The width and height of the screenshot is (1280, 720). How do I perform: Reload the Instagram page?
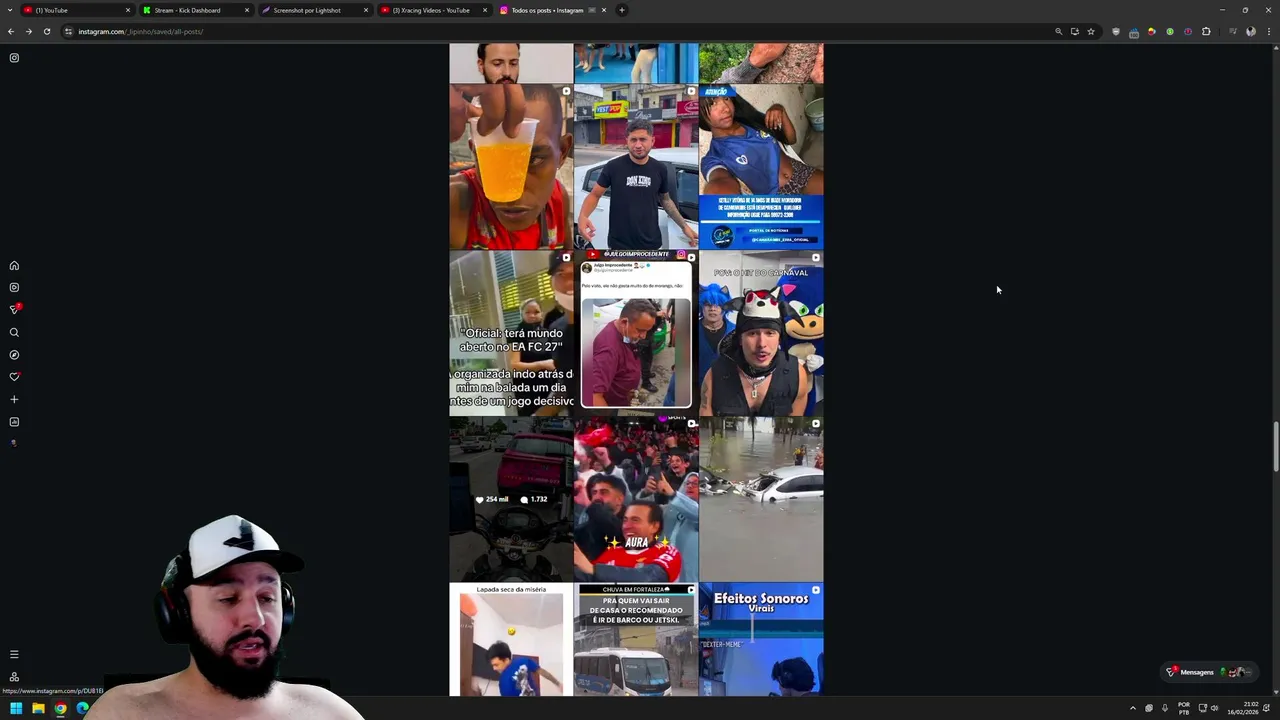(x=46, y=31)
